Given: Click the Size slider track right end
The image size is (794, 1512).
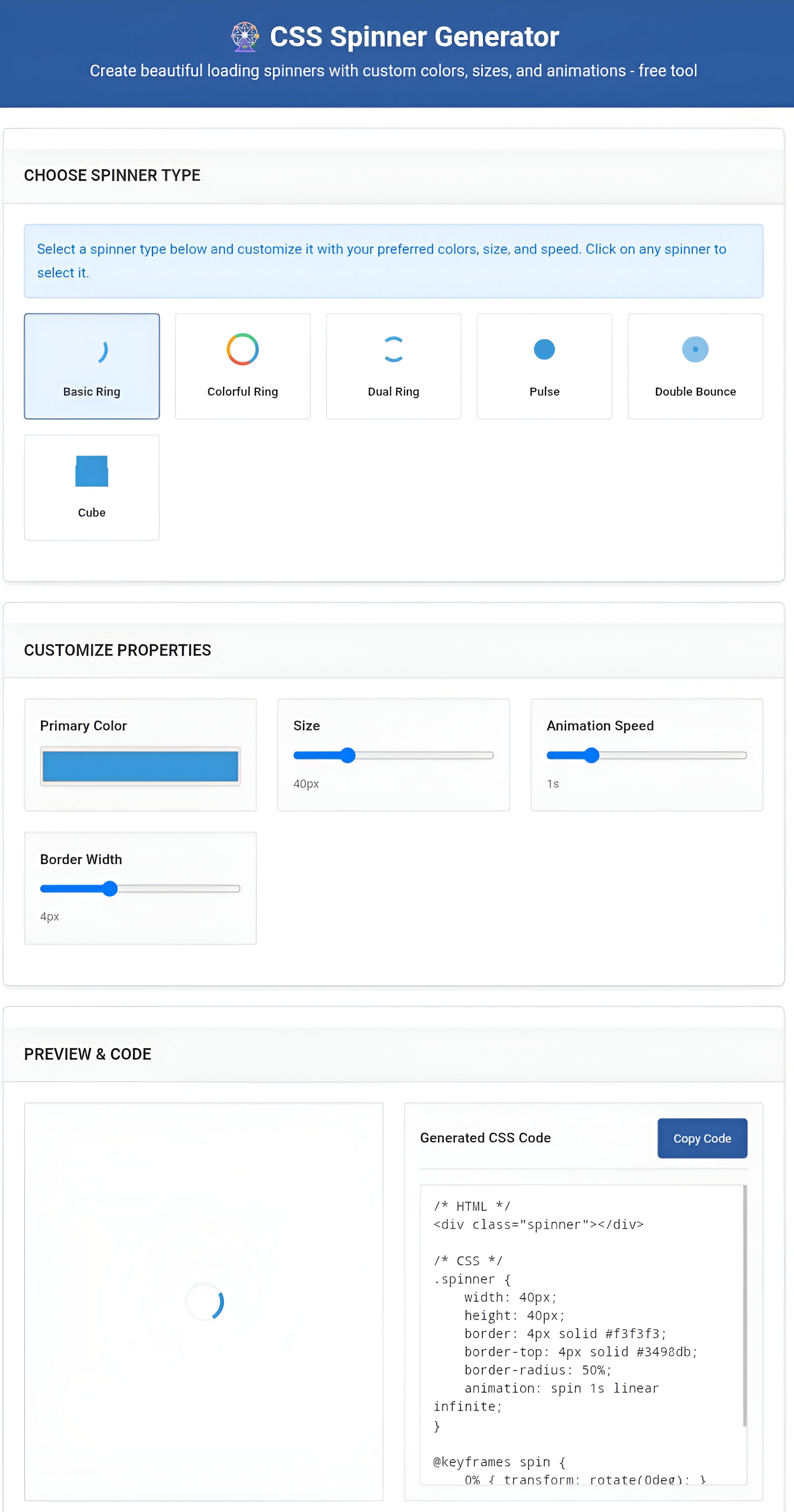Looking at the screenshot, I should coord(490,756).
